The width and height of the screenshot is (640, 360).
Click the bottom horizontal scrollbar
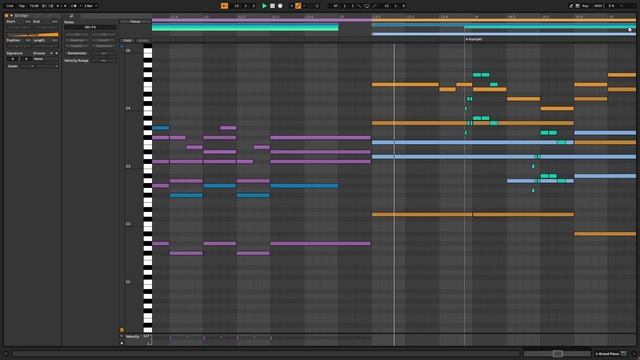[266, 353]
